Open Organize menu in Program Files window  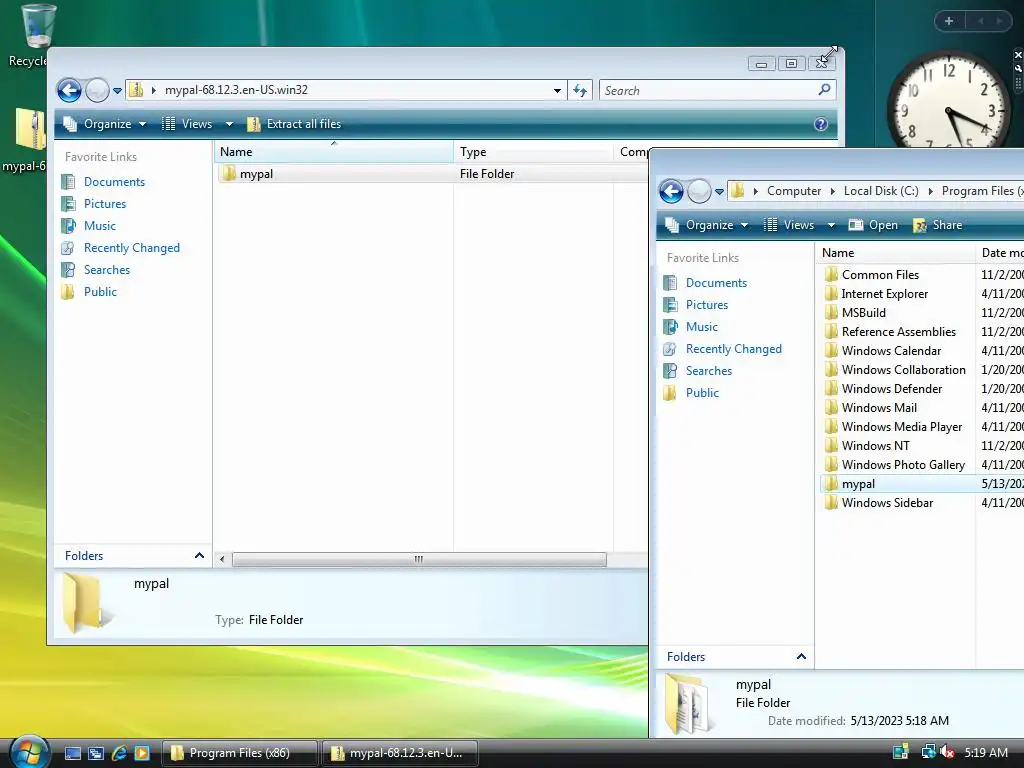(x=707, y=225)
